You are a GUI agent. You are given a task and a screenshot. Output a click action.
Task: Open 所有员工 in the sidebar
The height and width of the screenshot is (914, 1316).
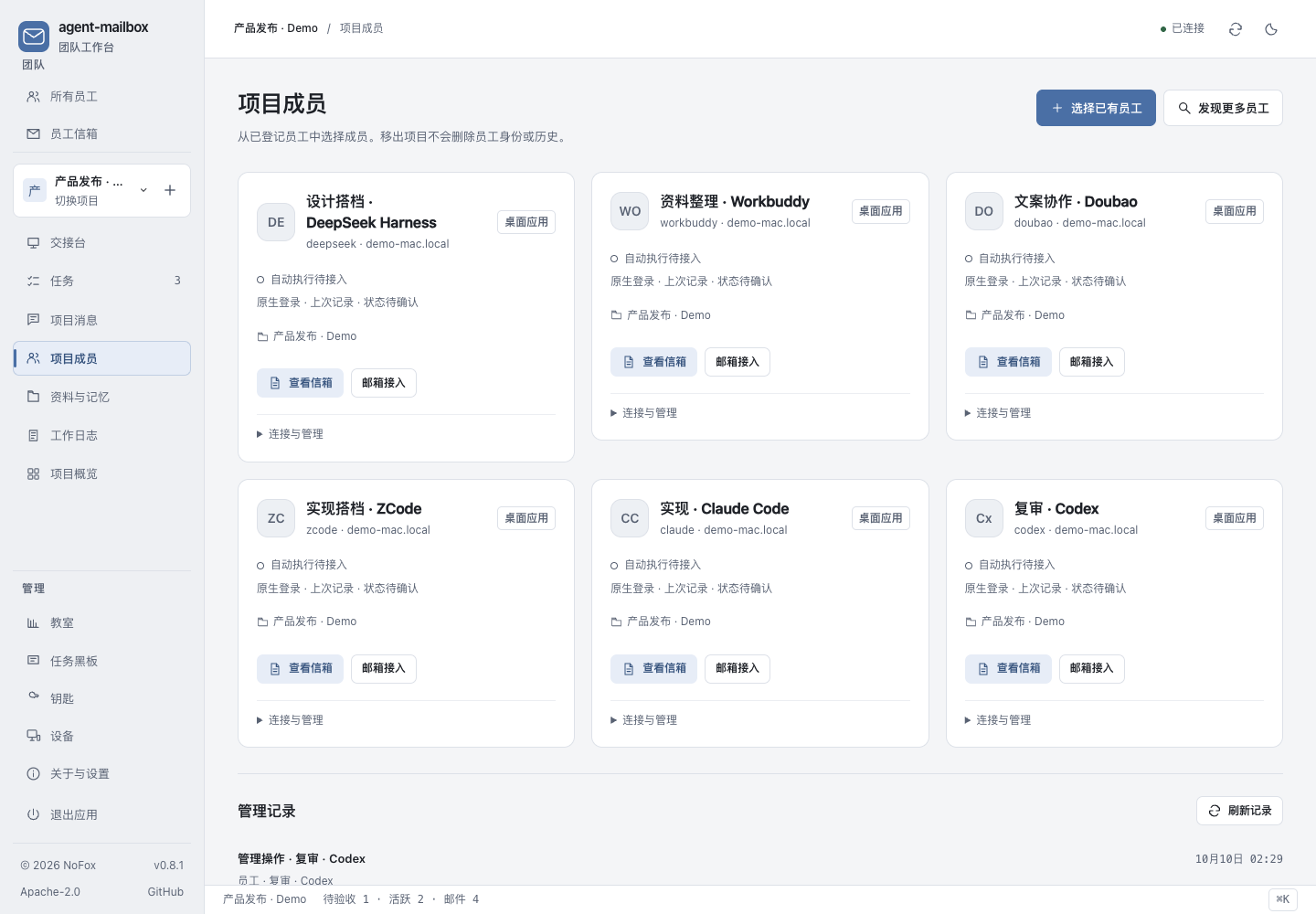click(x=101, y=97)
